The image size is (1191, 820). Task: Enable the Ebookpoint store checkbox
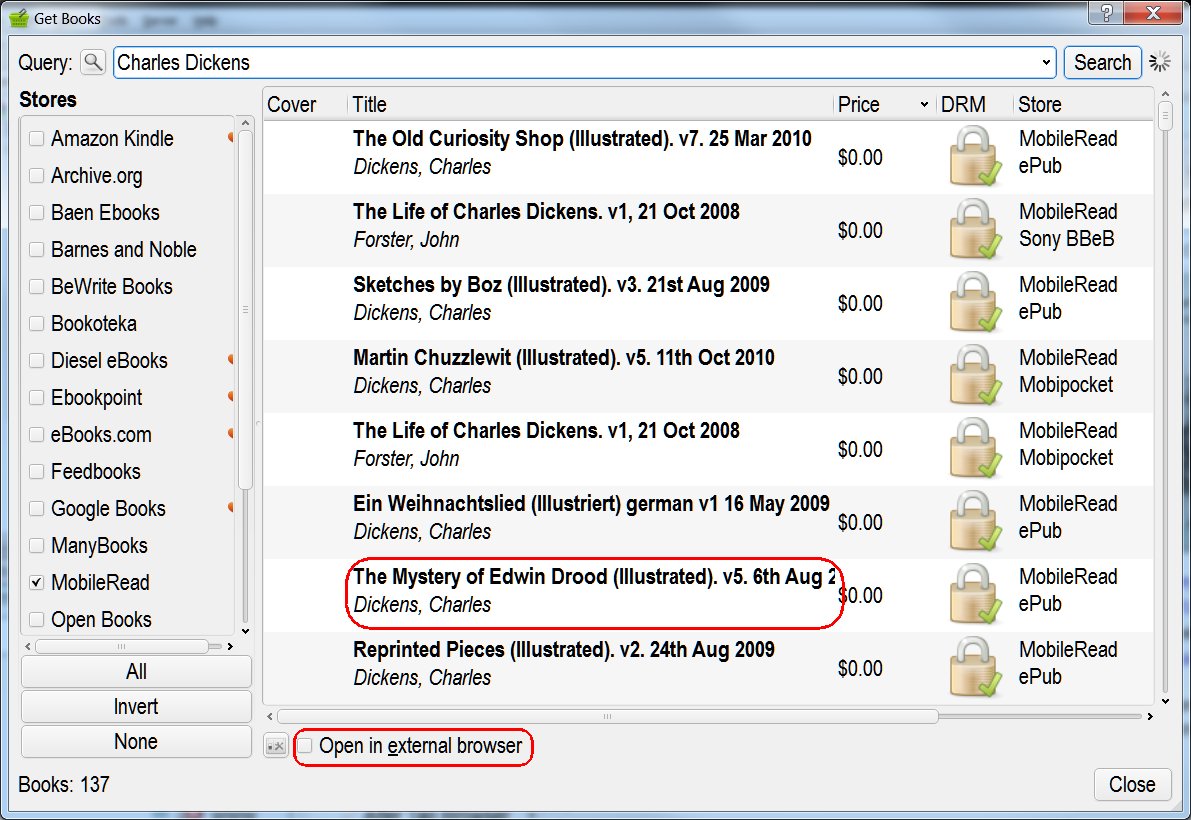click(x=36, y=397)
